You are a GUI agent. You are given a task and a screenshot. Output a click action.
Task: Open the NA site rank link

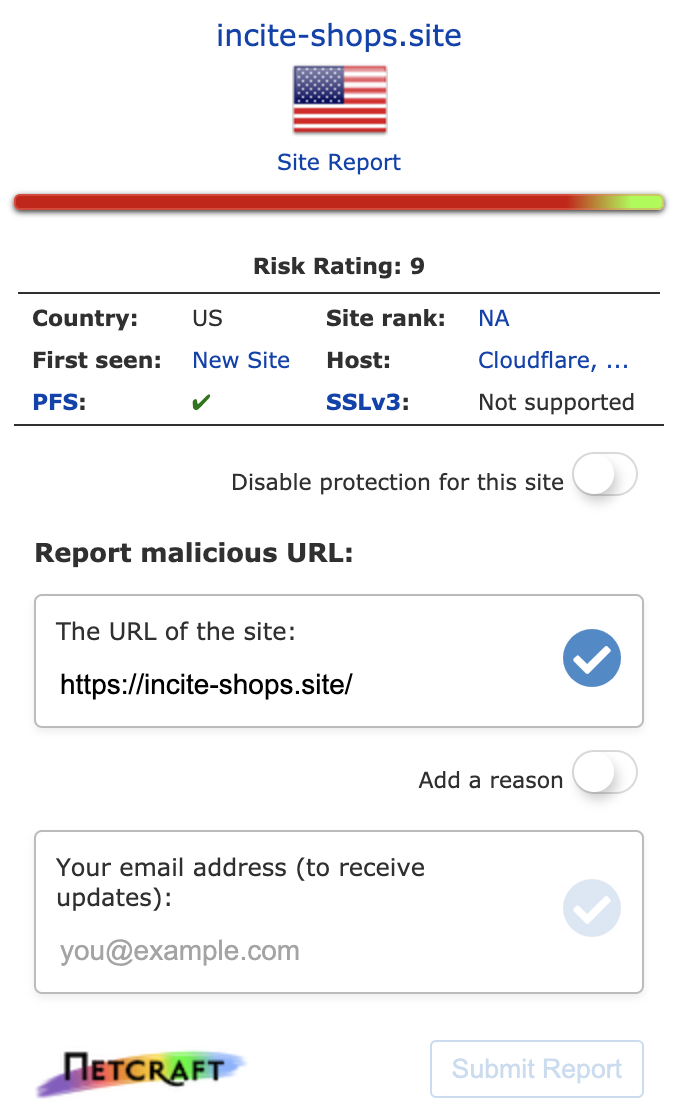click(494, 318)
